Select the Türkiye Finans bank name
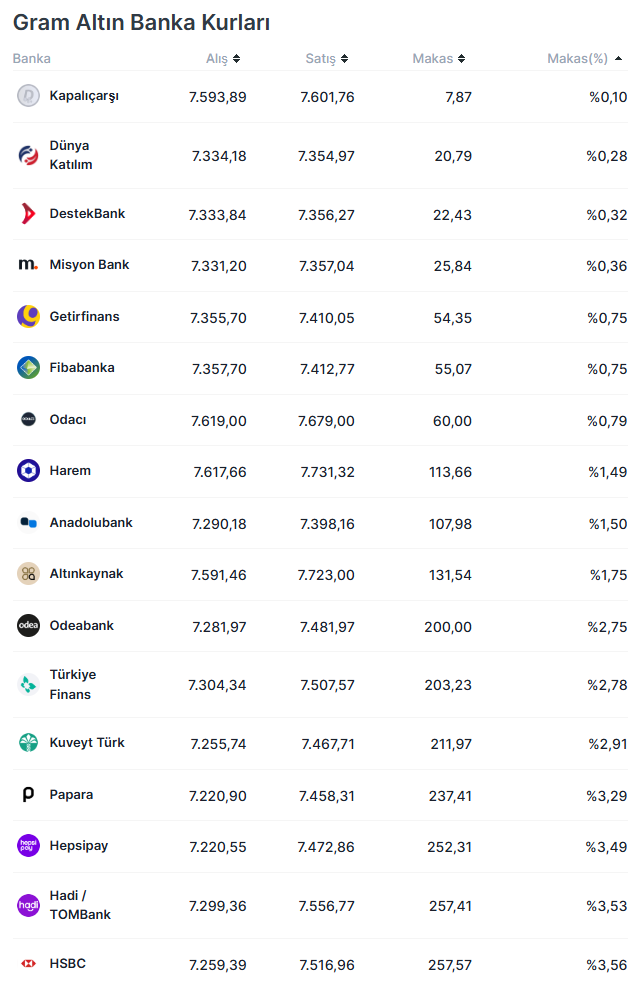This screenshot has height=985, width=639. click(x=73, y=685)
